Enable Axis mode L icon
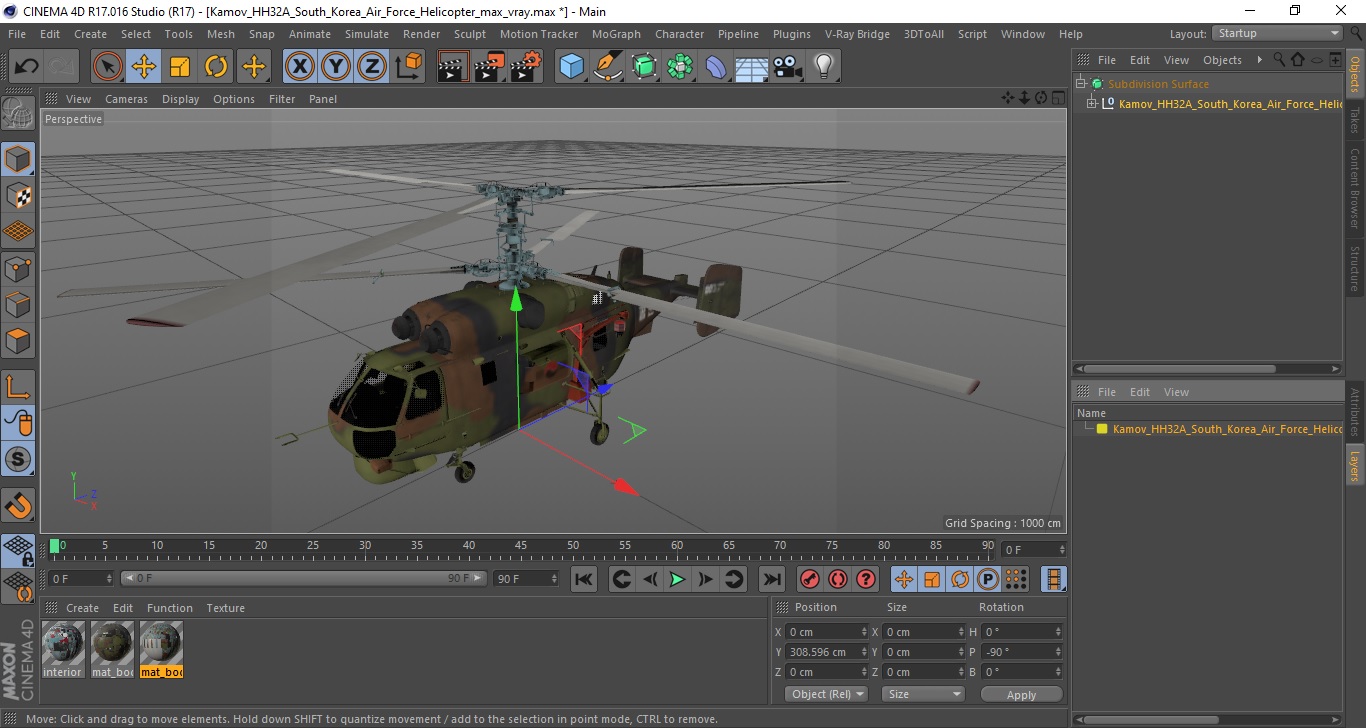Screen dimensions: 1366x728 pos(18,387)
